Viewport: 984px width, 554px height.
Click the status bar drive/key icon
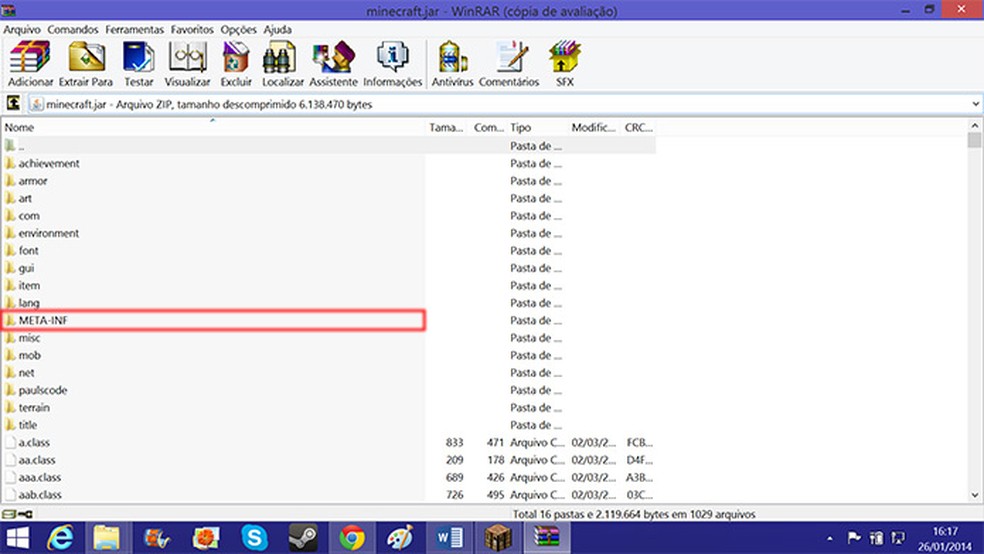[17, 514]
